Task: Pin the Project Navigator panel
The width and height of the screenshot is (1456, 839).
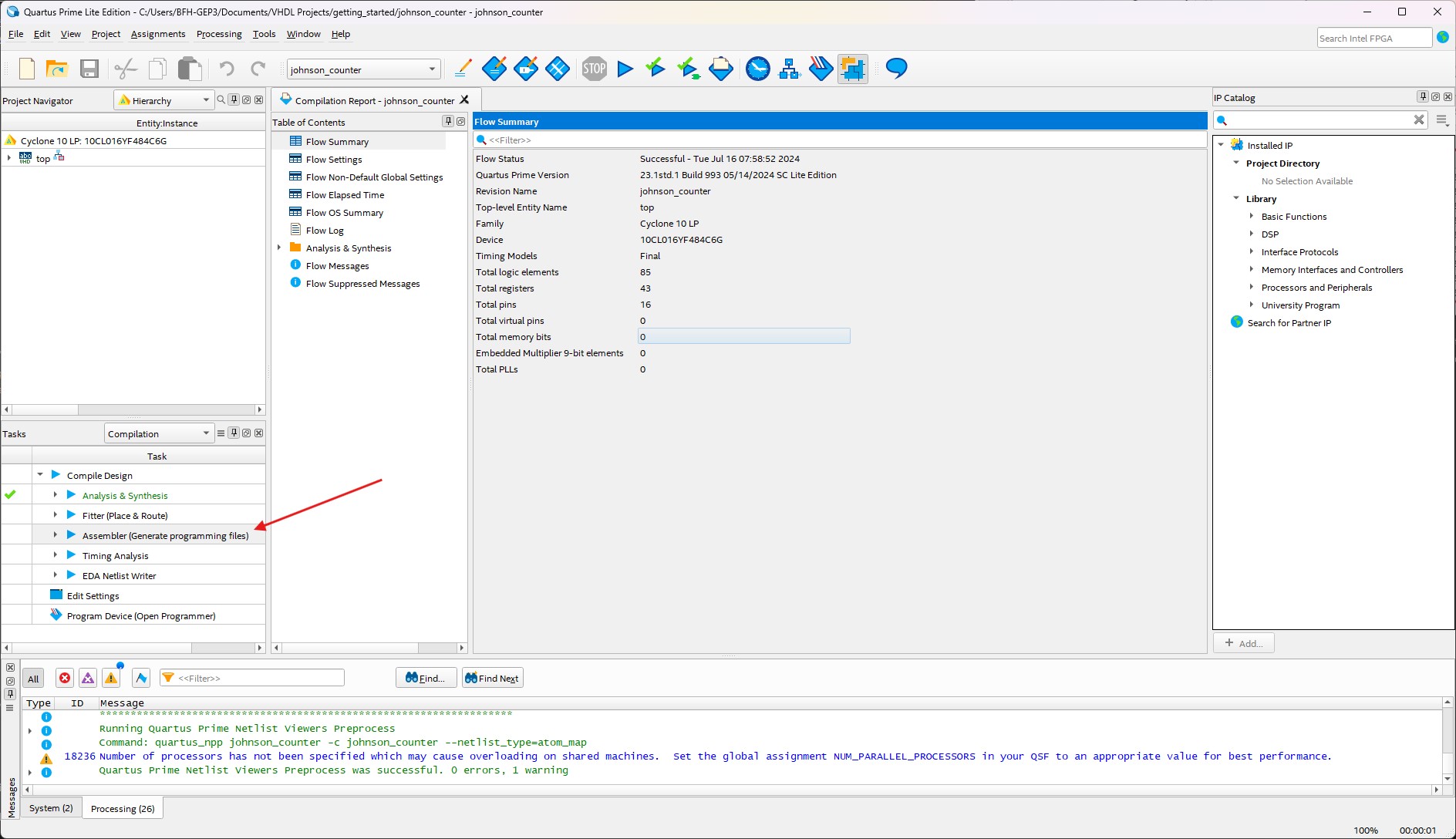Action: tap(234, 99)
